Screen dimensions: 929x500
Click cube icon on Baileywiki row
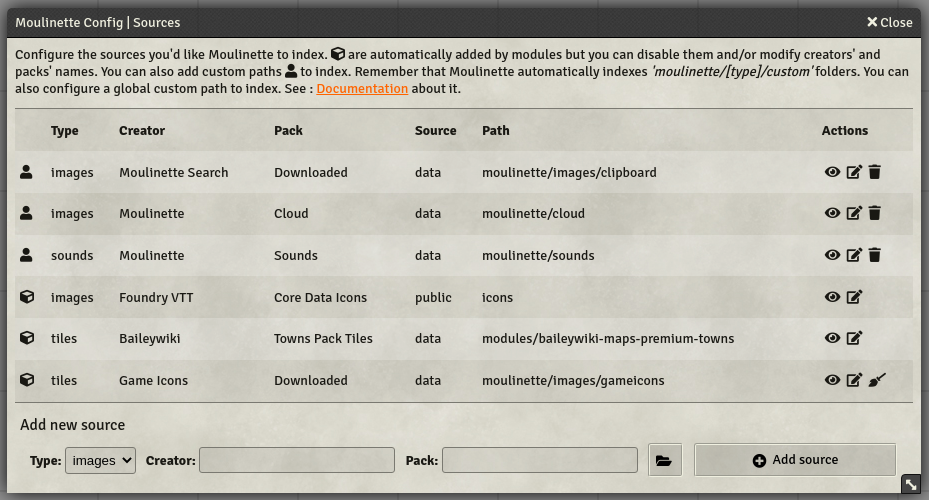point(27,338)
